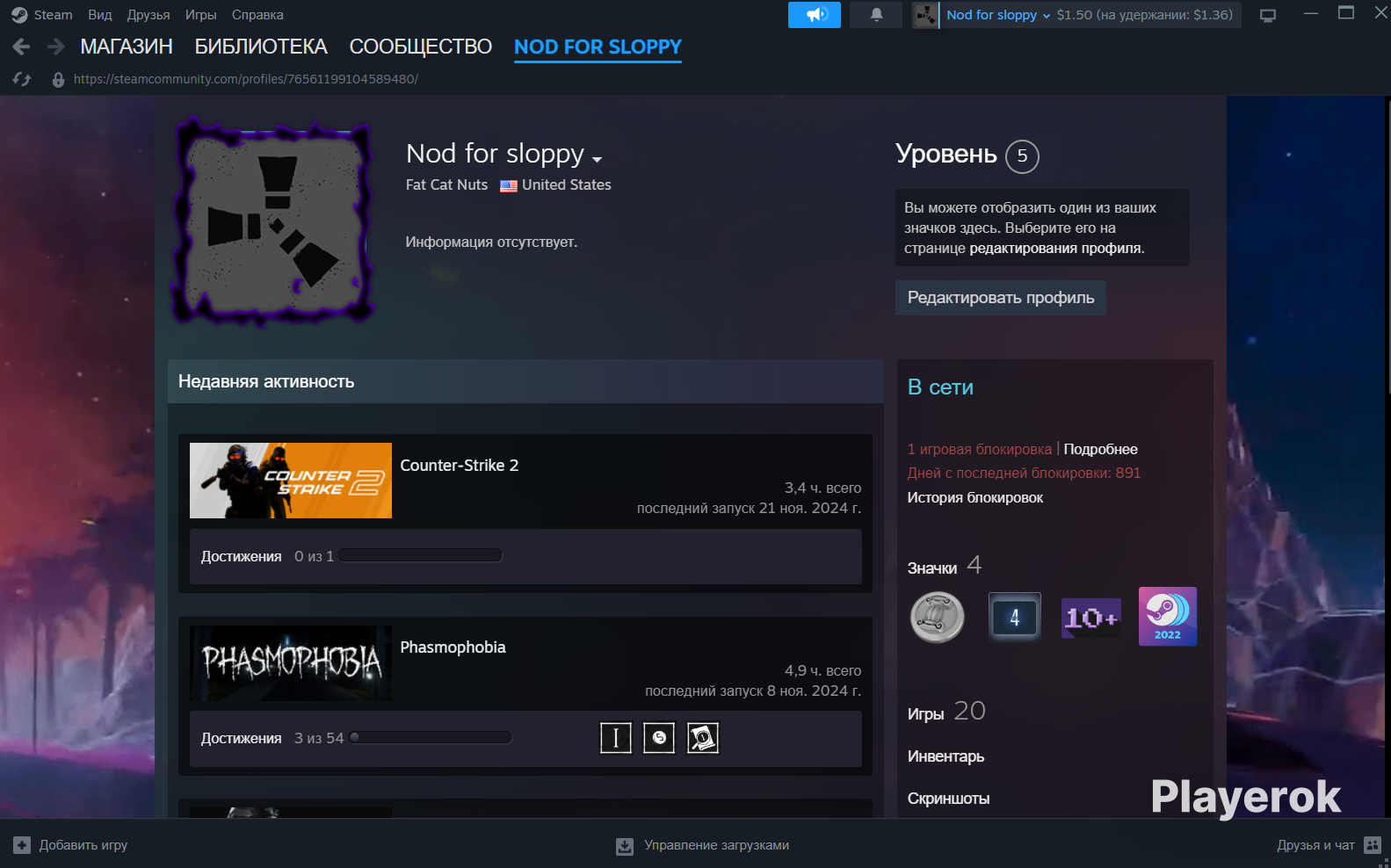The height and width of the screenshot is (868, 1391).
Task: Follow the редактирования профиля link
Action: [x=1057, y=249]
